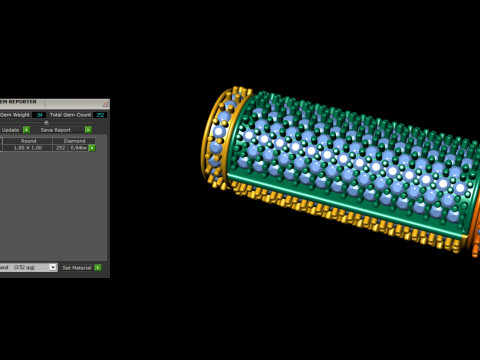Click the 252 count cell in table
This screenshot has height=360, width=480.
click(x=61, y=148)
